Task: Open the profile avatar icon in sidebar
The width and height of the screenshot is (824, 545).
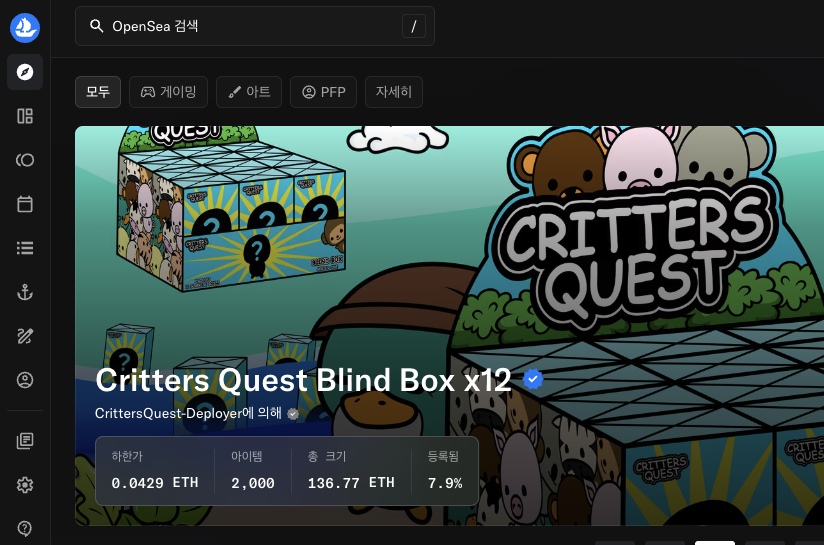Action: click(x=25, y=379)
